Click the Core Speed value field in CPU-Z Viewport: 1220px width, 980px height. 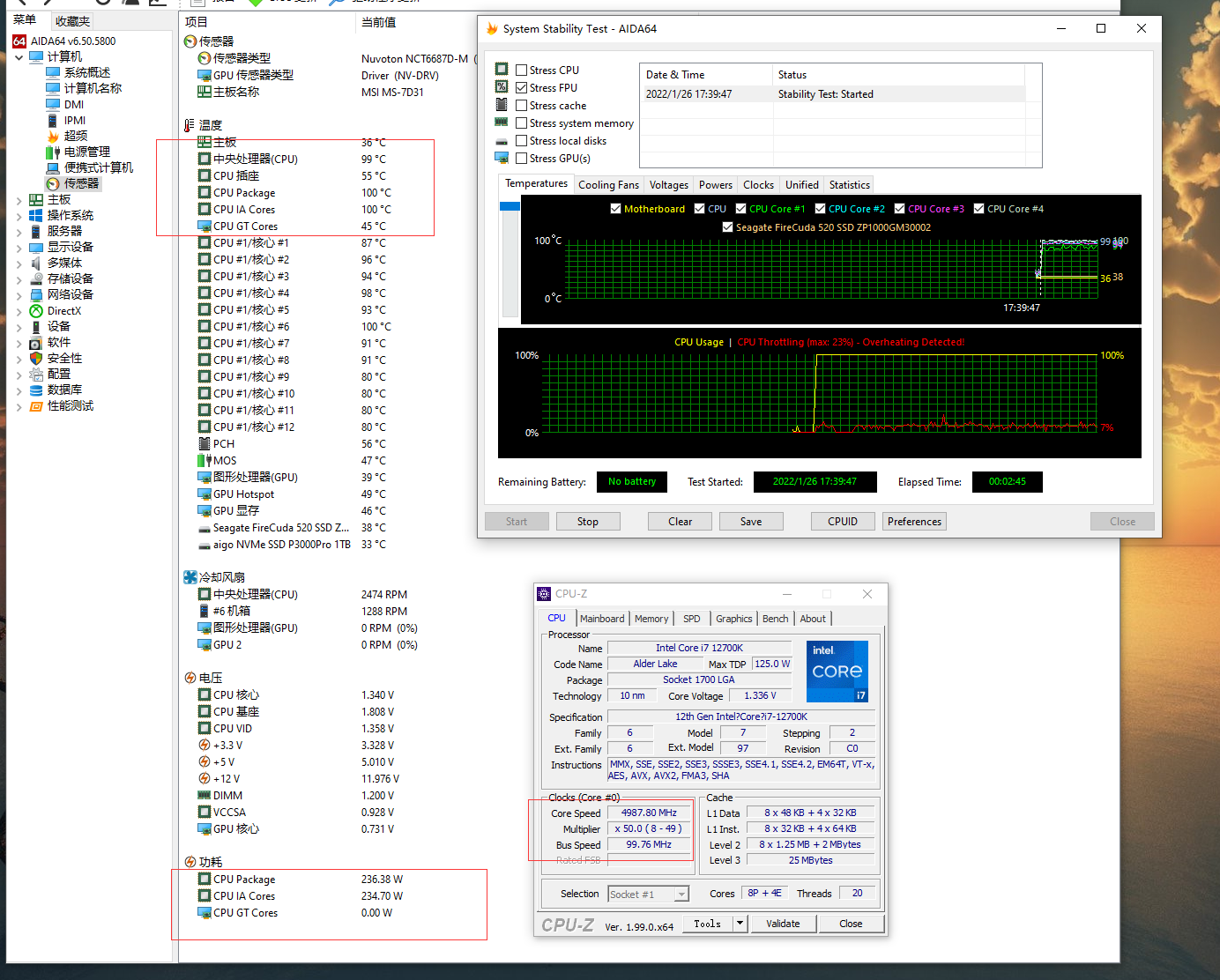649,813
